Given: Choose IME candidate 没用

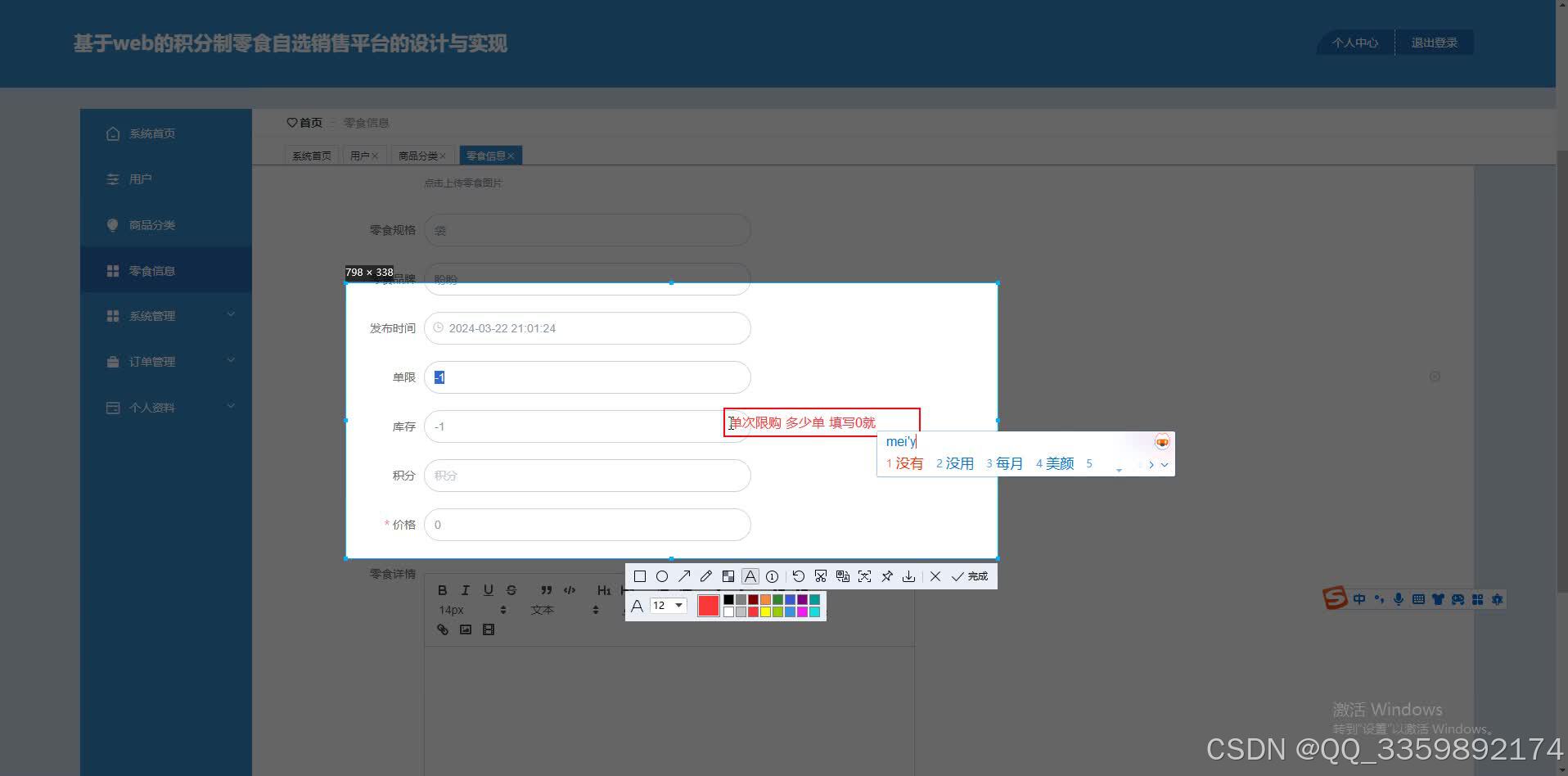Looking at the screenshot, I should coord(955,463).
